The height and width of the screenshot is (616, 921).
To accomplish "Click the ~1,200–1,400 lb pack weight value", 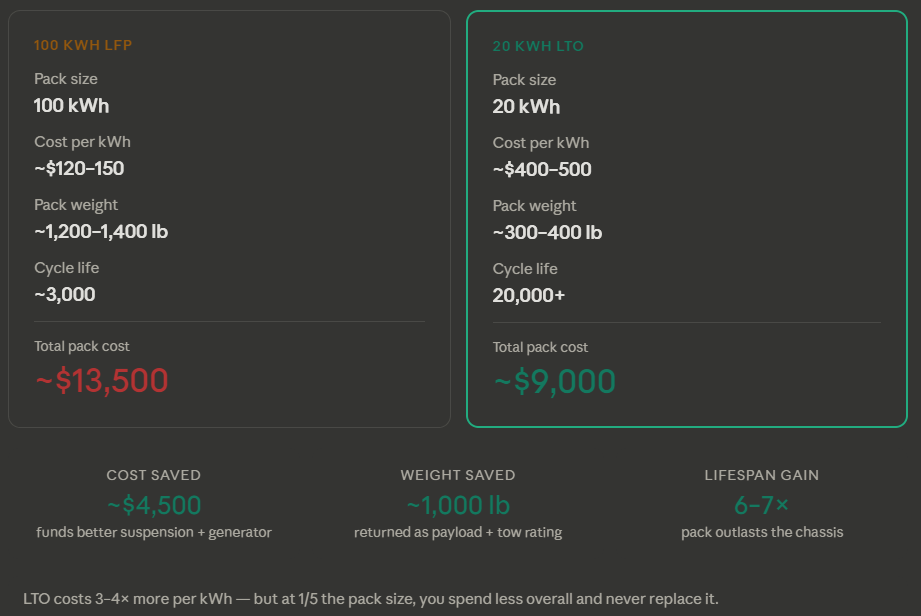I will click(101, 231).
